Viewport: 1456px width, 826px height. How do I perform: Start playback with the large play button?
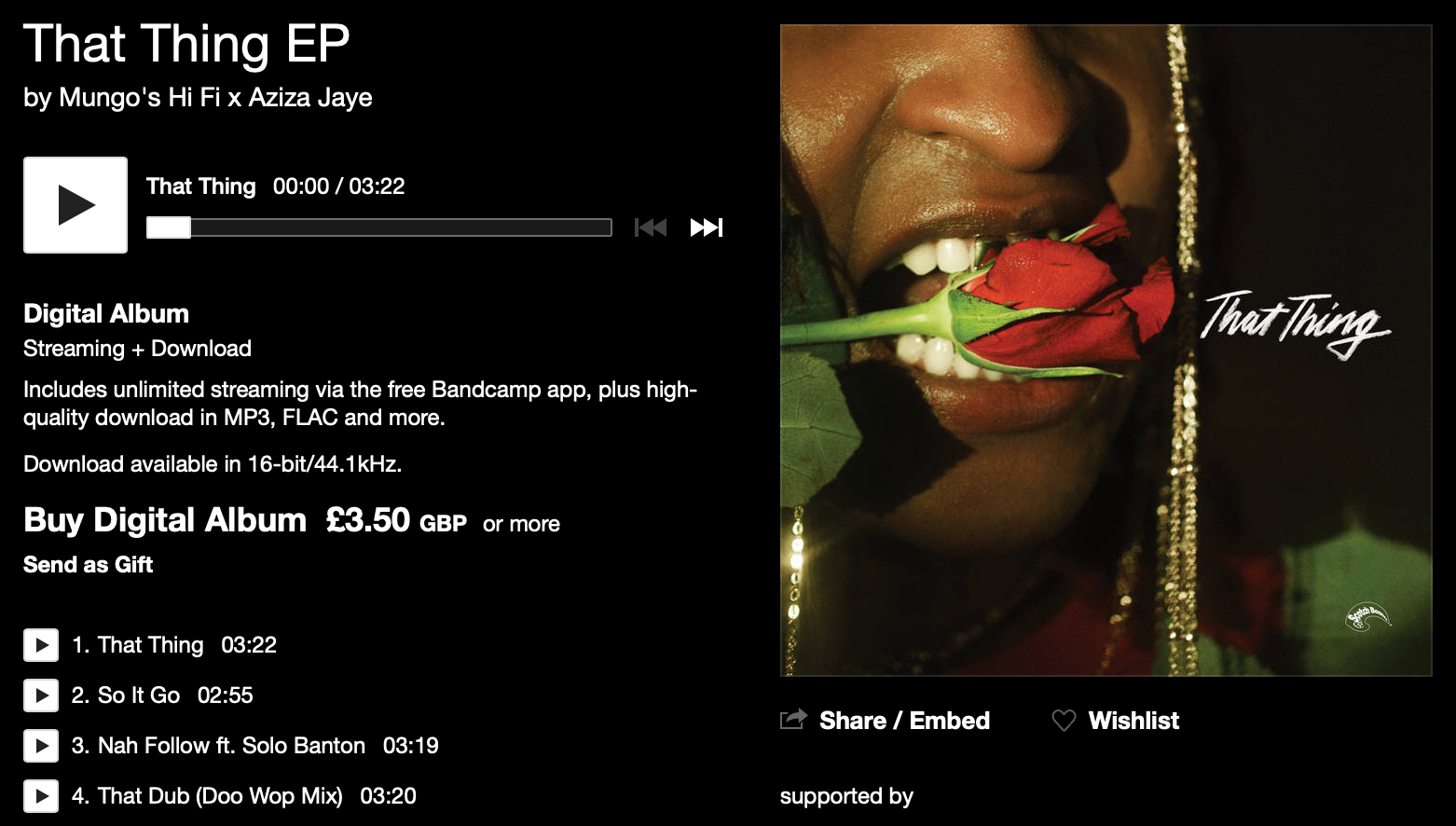click(x=76, y=205)
